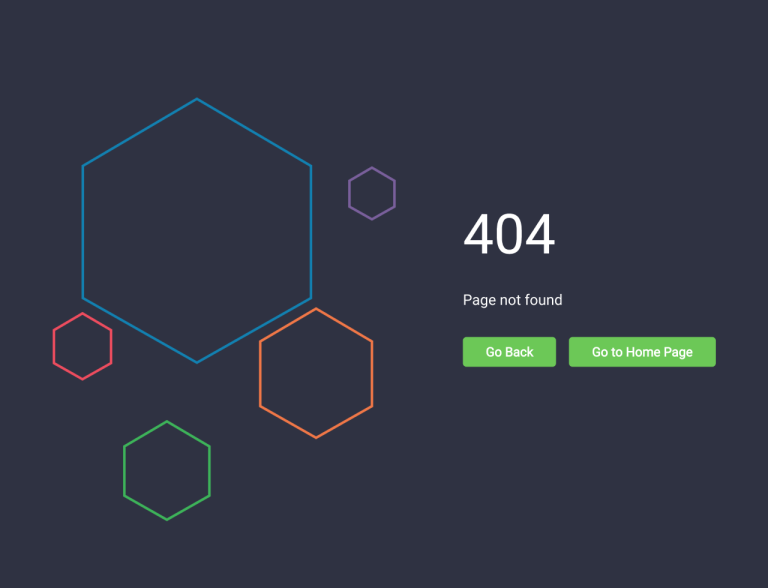Screen dimensions: 768x588
Task: Click the large blue hexagon outline
Action: coord(82,231)
